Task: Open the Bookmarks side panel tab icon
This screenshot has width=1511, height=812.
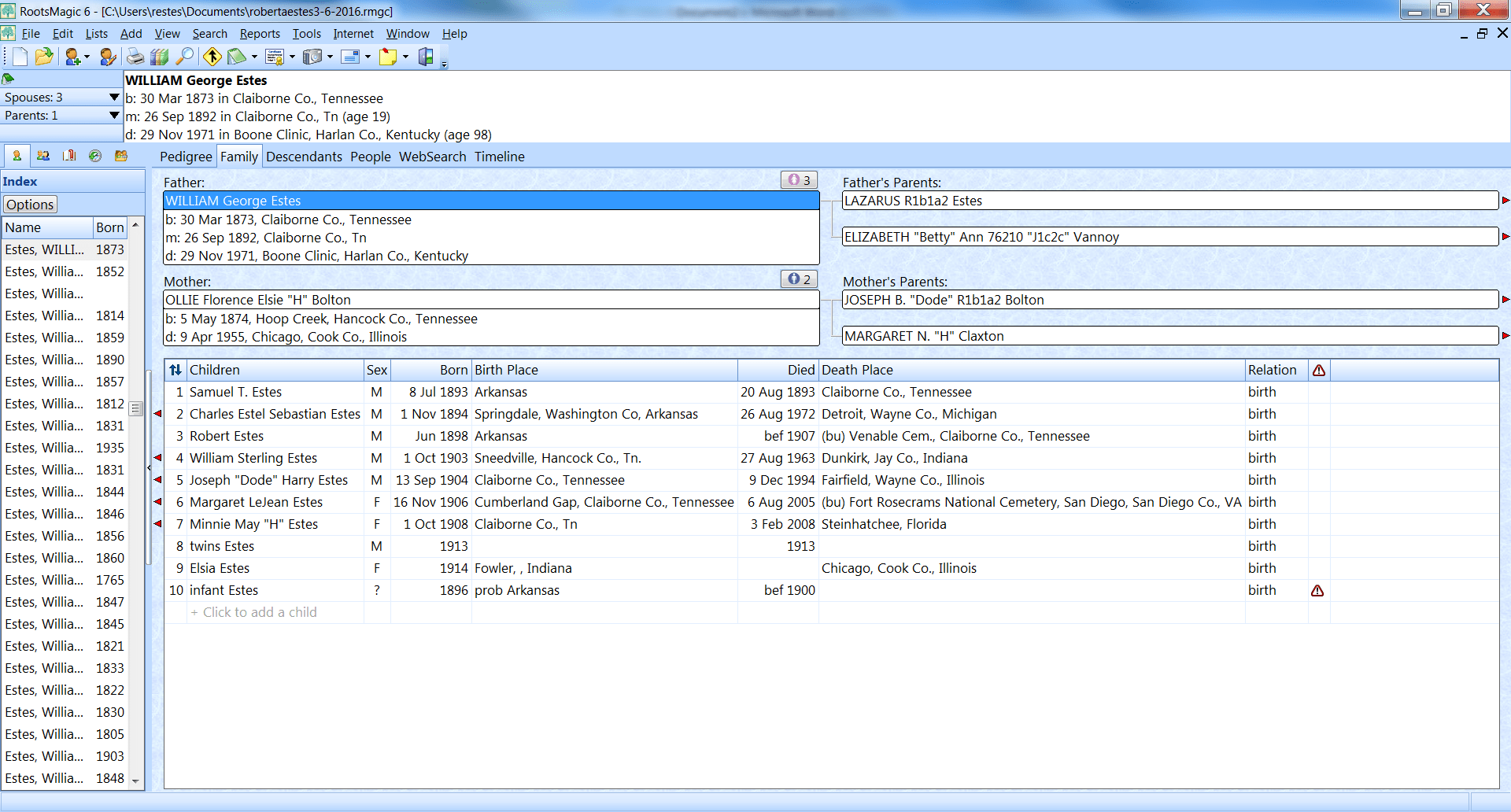Action: tap(69, 156)
